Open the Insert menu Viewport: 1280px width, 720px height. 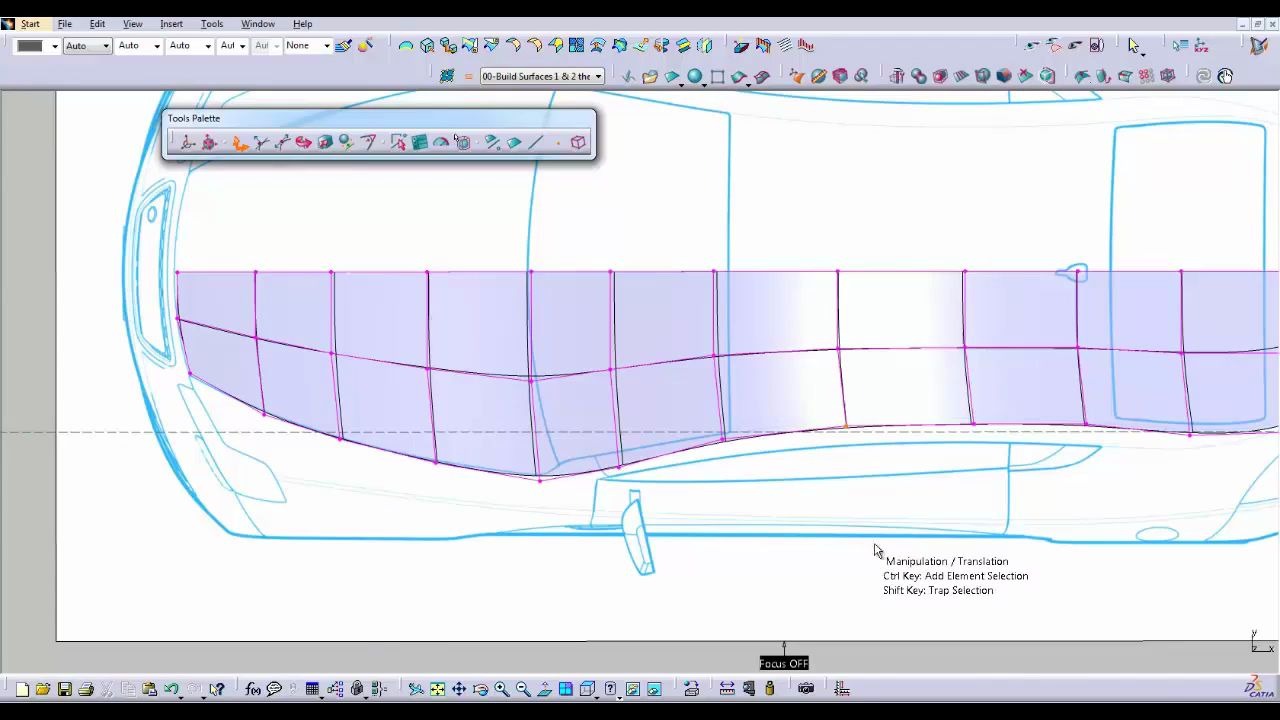tap(171, 24)
